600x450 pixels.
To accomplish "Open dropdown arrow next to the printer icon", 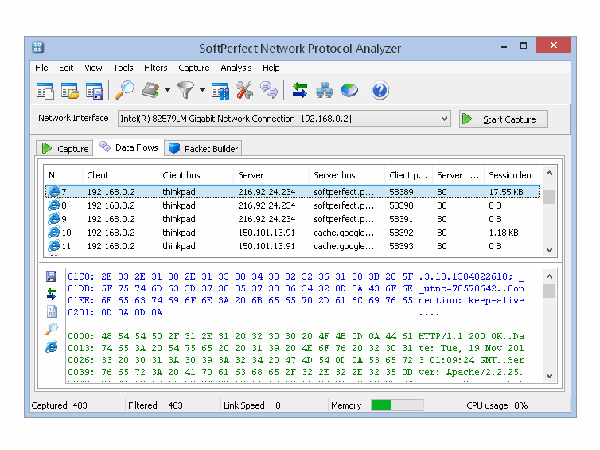I will click(x=168, y=90).
